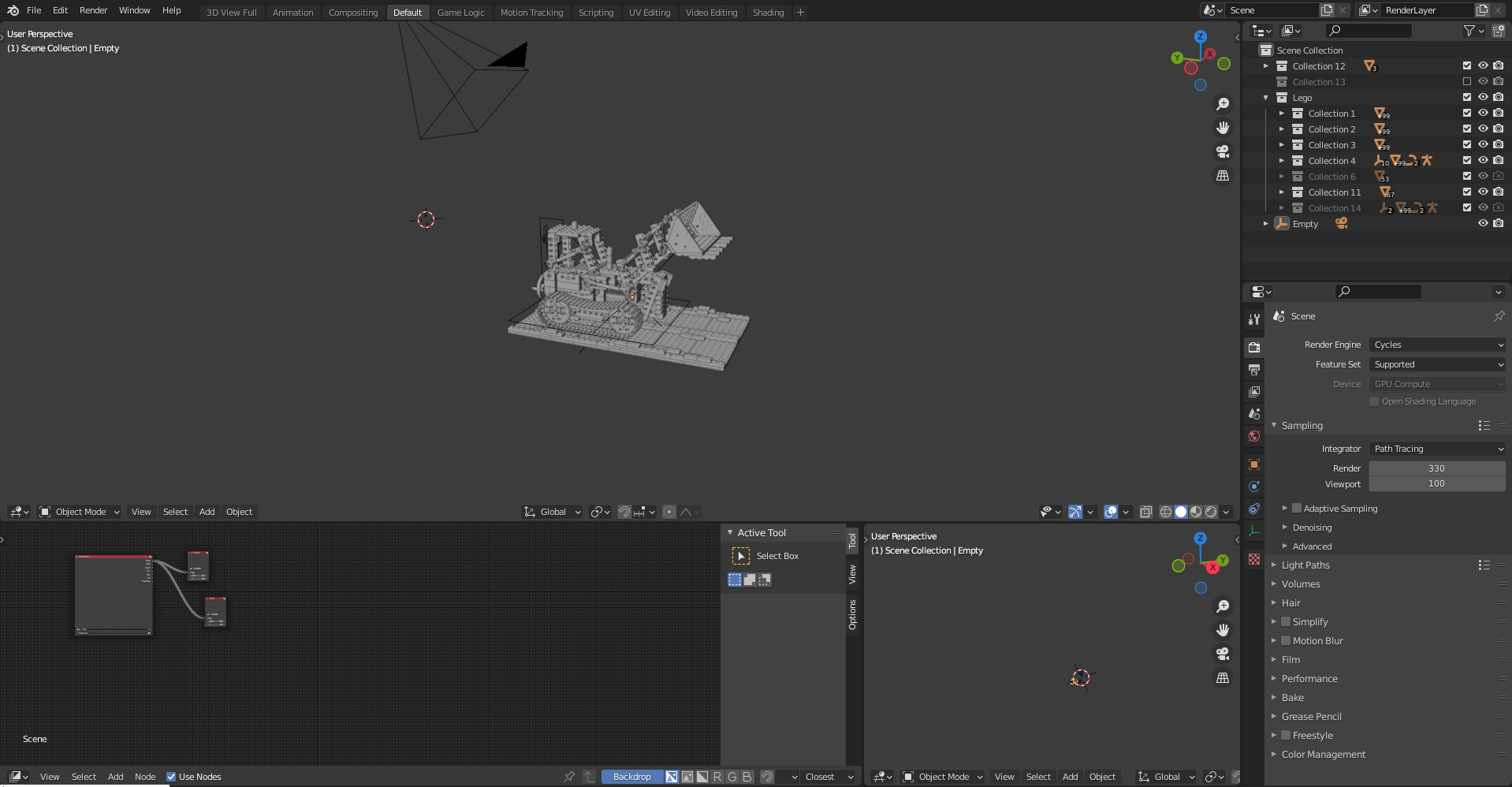Hide the Collection 12 collection
1512x787 pixels.
[x=1483, y=65]
